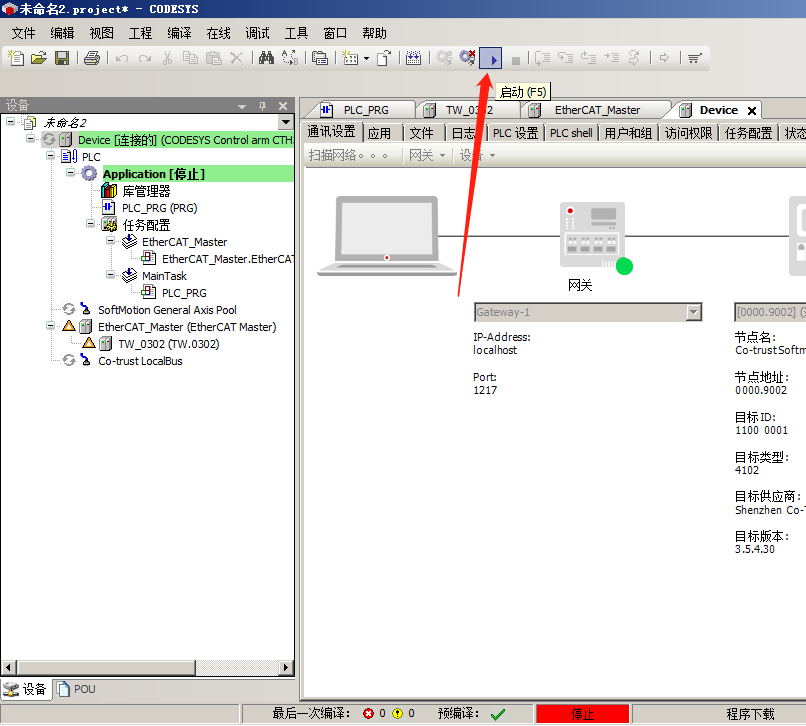Viewport: 806px width, 726px height.
Task: Click the Step Out debug icon
Action: pyautogui.click(x=589, y=58)
